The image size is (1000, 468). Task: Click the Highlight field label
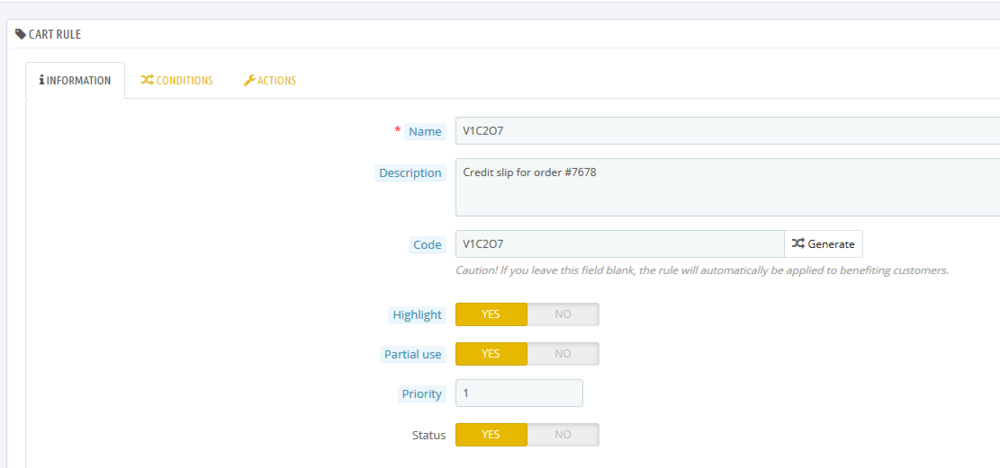pos(417,315)
